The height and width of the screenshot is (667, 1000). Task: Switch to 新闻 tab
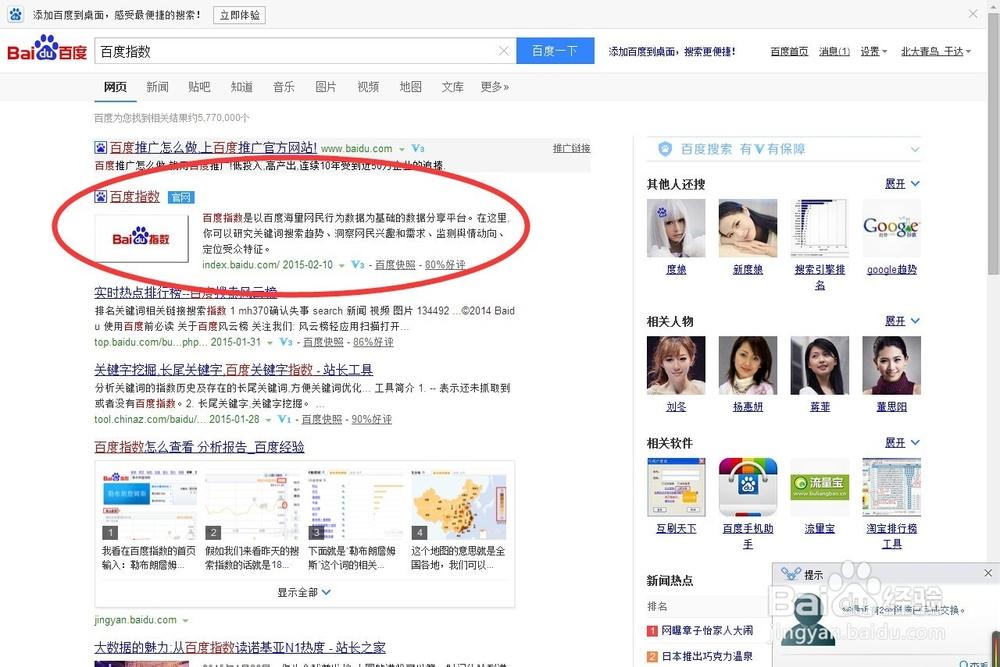point(157,87)
